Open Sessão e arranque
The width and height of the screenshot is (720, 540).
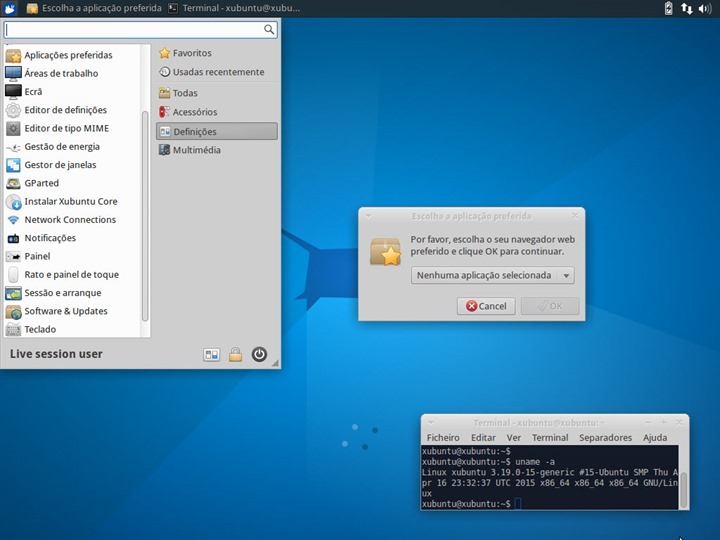coord(53,293)
